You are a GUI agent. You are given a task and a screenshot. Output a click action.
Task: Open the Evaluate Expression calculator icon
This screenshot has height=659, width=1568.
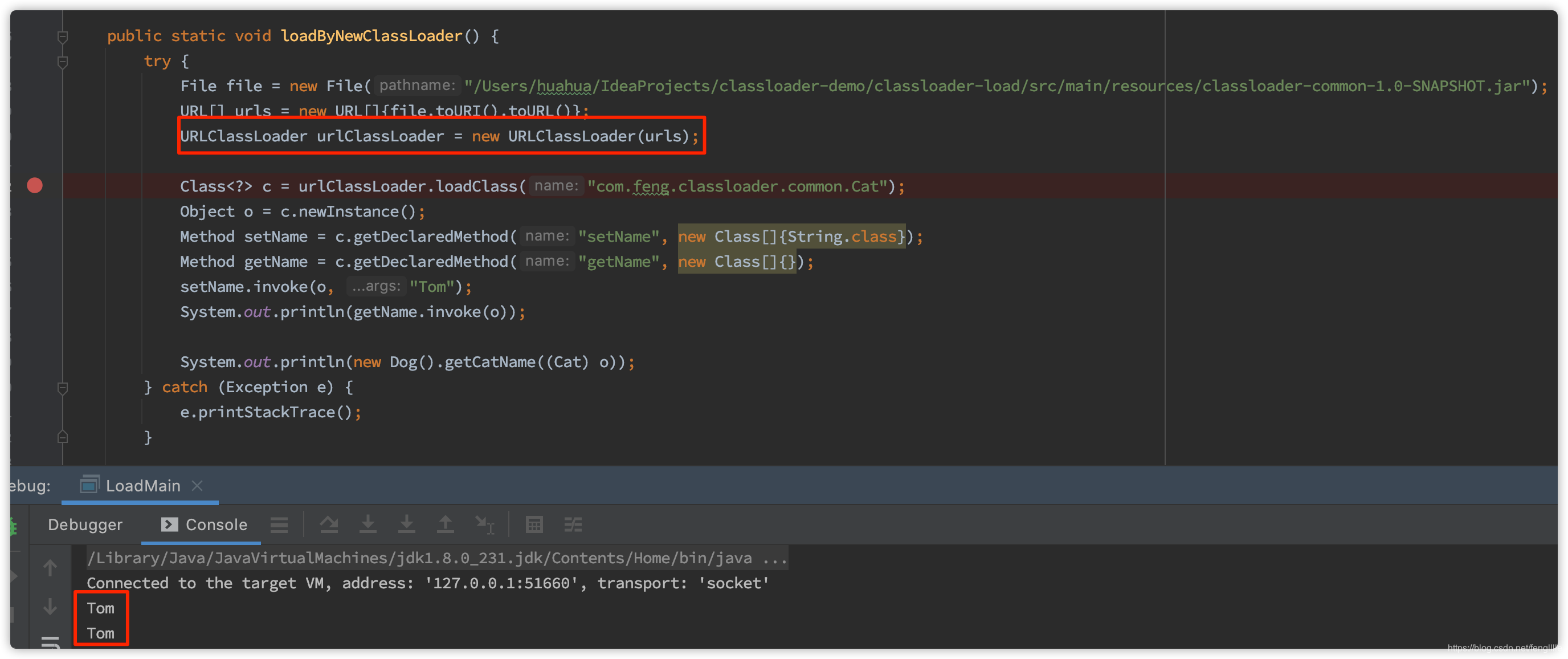[534, 524]
